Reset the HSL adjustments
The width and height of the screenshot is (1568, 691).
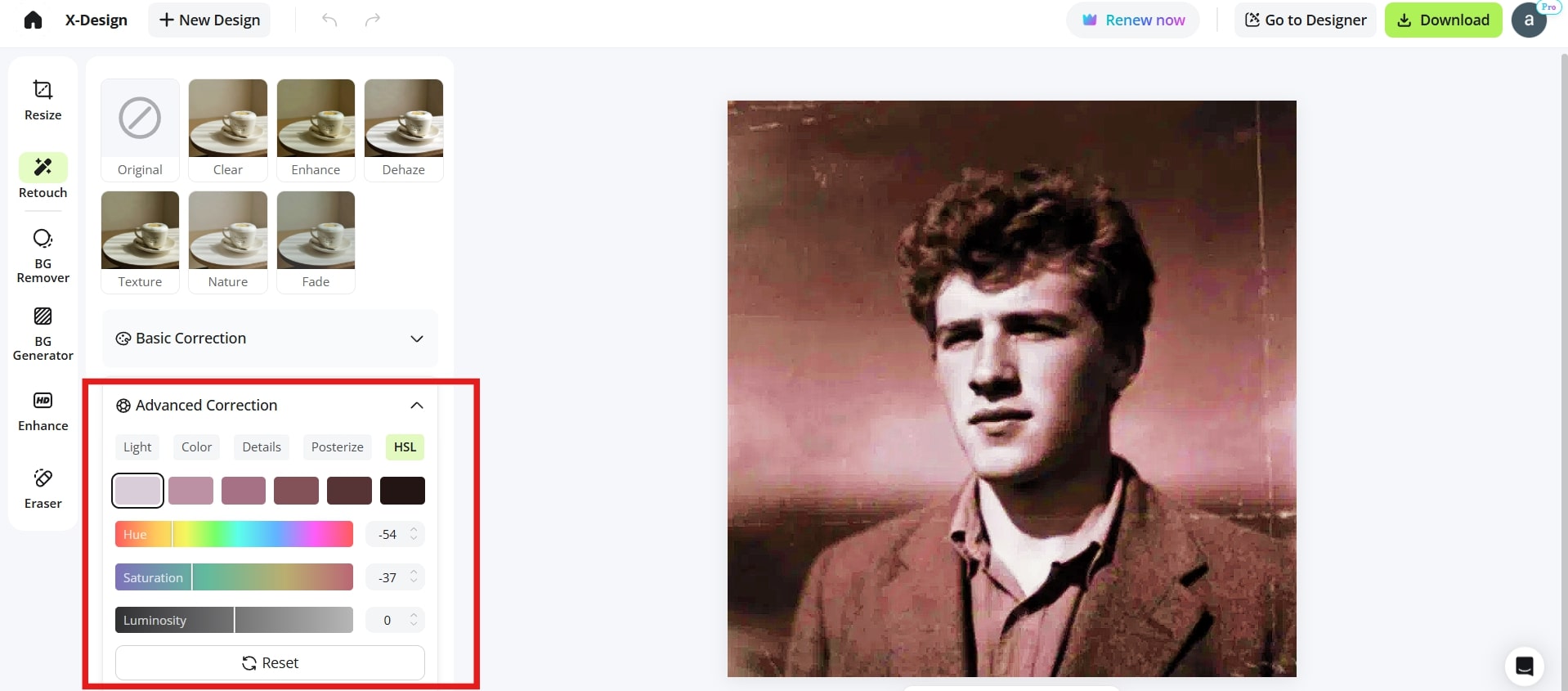pyautogui.click(x=270, y=663)
